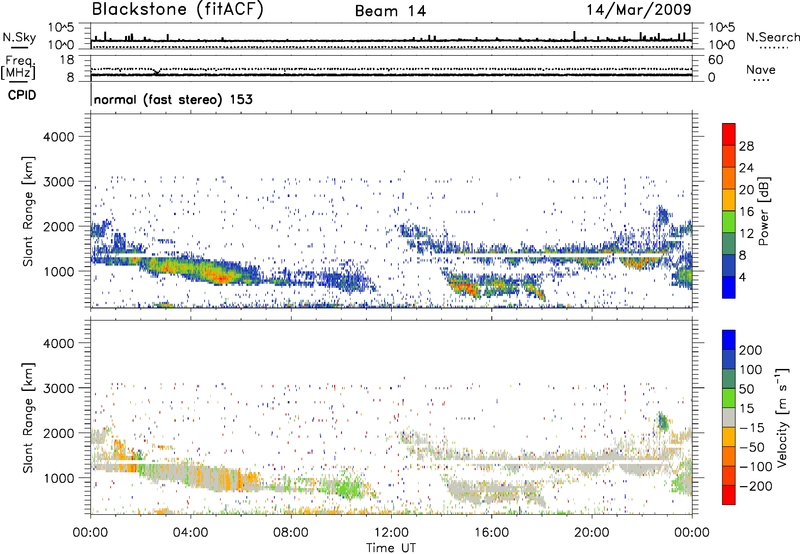The image size is (800, 554).
Task: Click the light green 12-16 dB swatch
Action: point(729,222)
